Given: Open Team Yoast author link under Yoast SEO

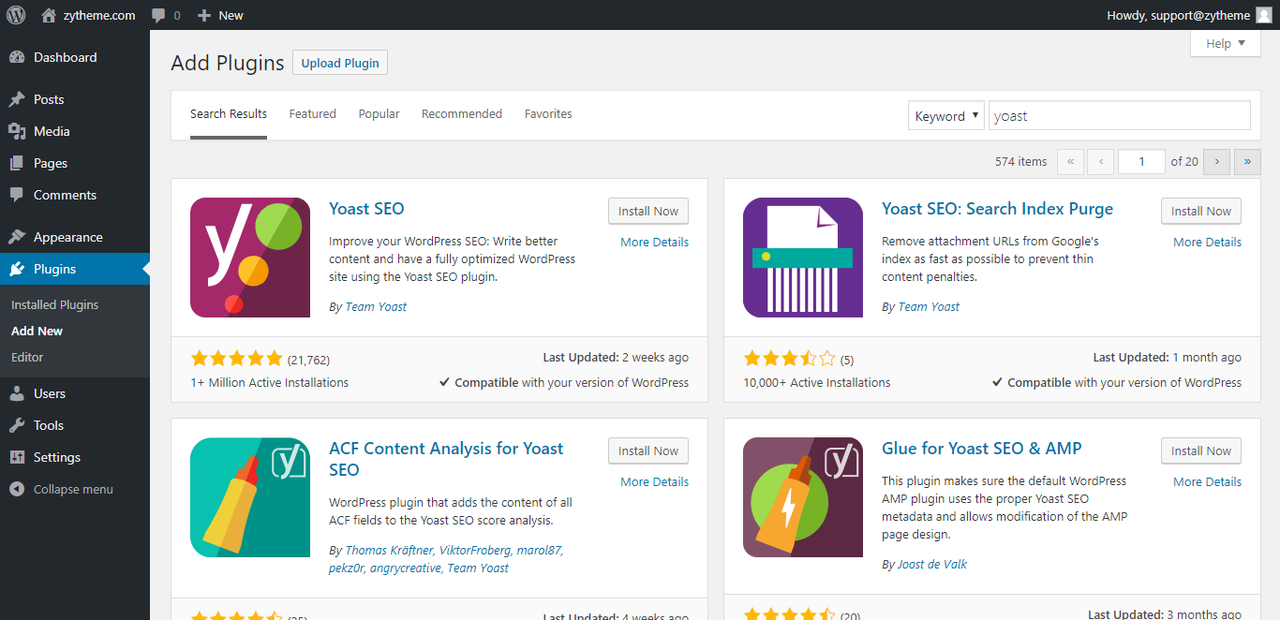Looking at the screenshot, I should [x=376, y=307].
